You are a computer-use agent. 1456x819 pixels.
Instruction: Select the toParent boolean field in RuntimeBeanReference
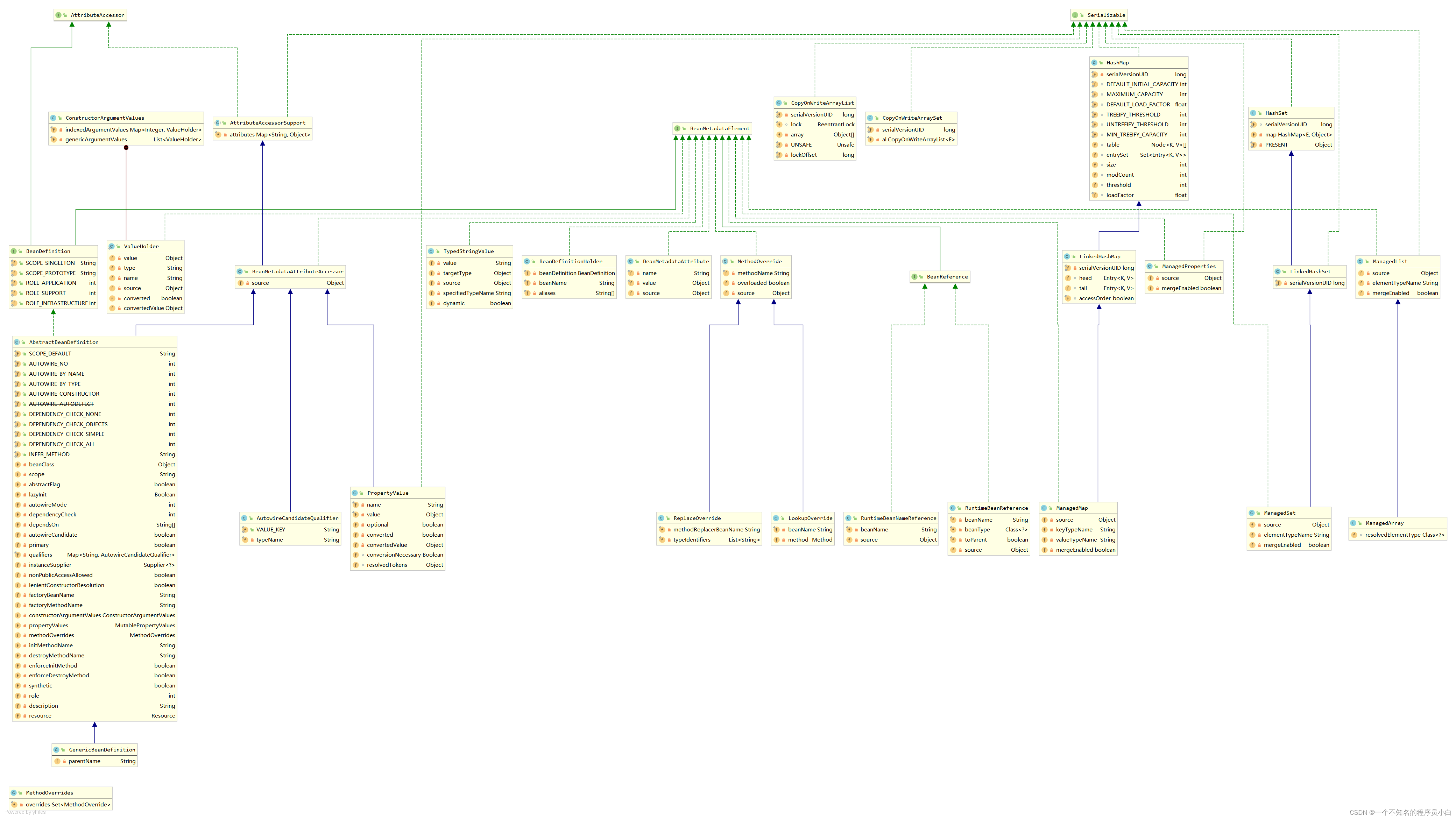(989, 541)
